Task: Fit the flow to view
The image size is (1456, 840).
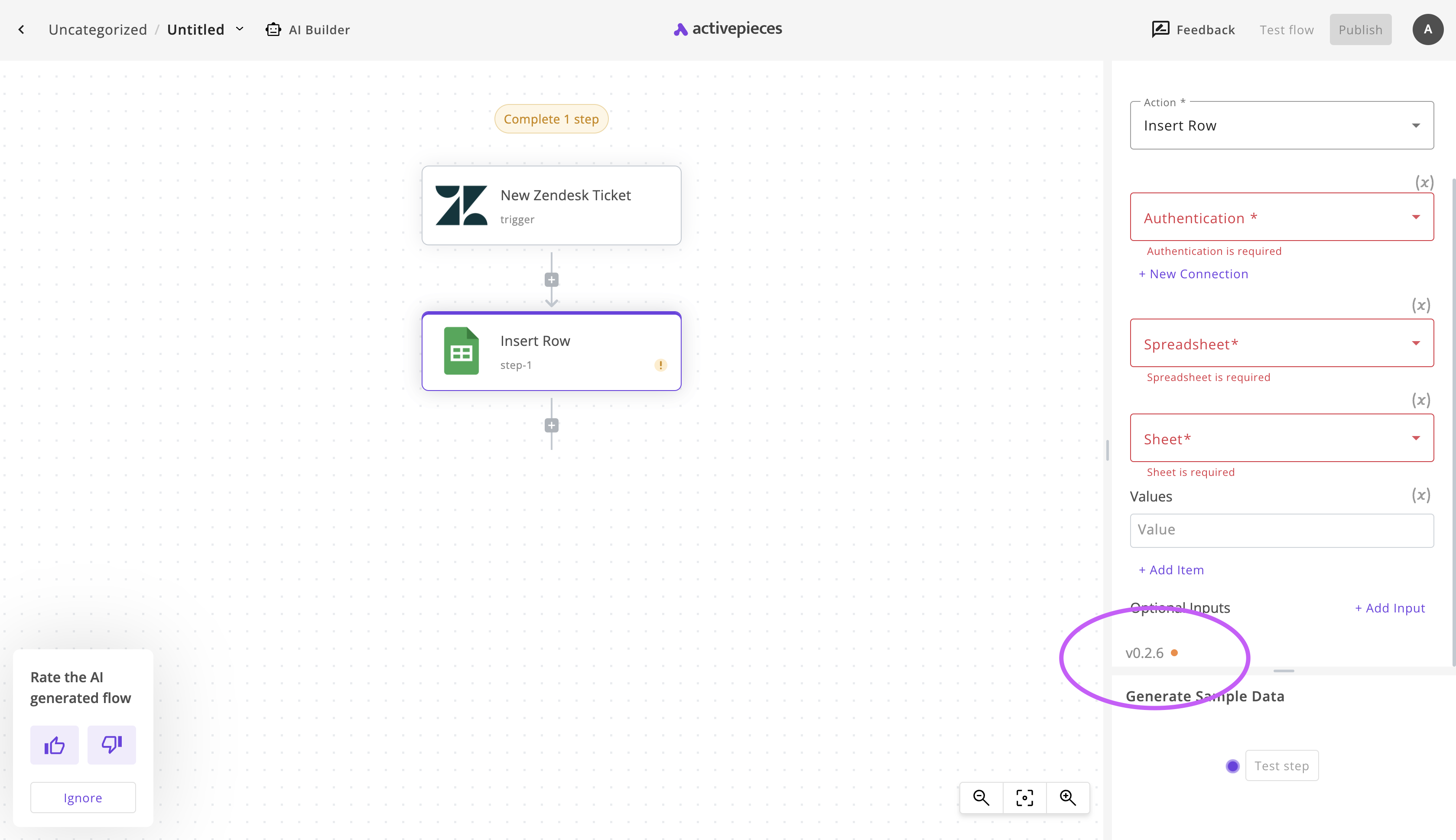Action: point(1024,798)
